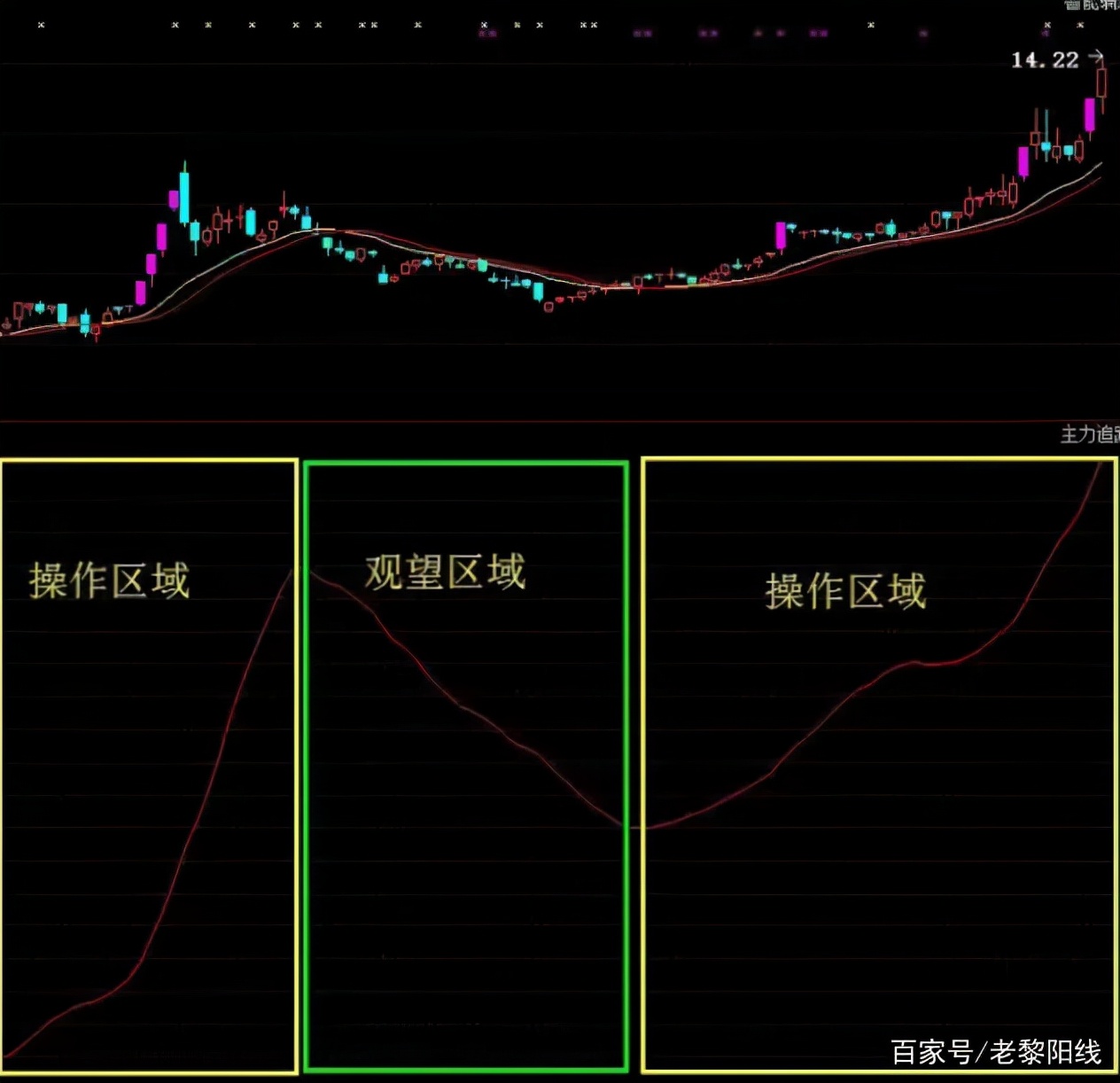The width and height of the screenshot is (1120, 1083).
Task: Switch to the 观望区域 section
Action: pos(443,572)
